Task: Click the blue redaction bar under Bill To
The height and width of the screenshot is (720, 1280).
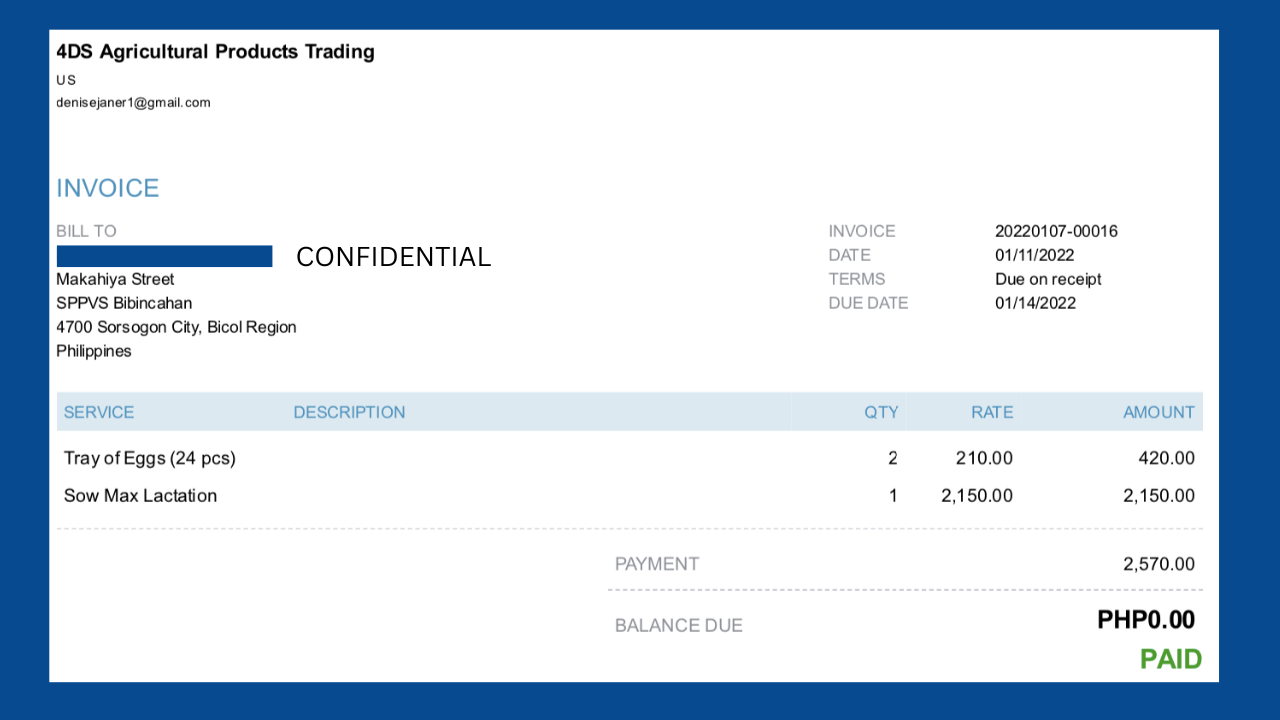Action: point(164,256)
